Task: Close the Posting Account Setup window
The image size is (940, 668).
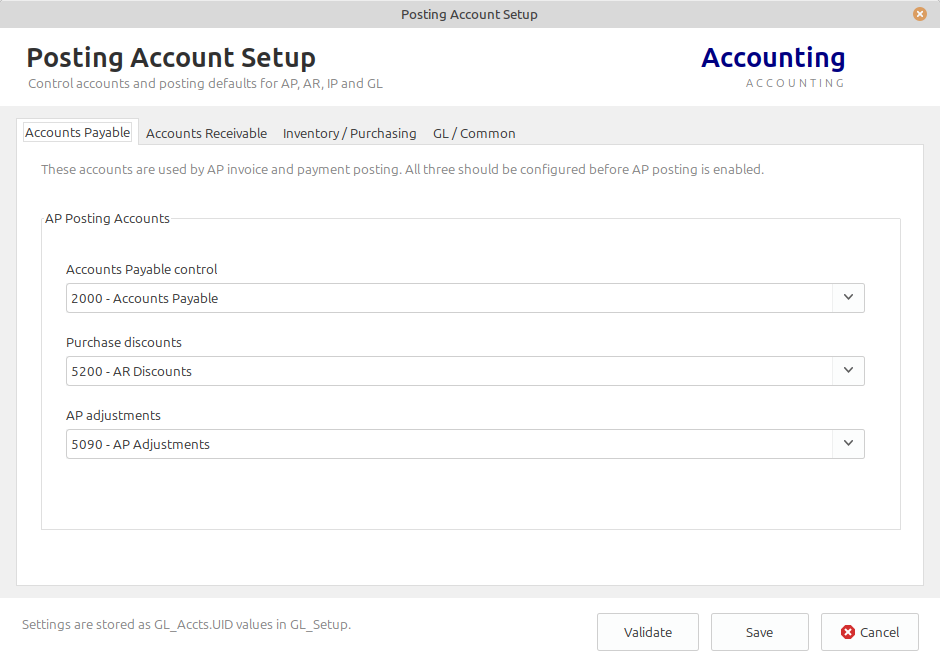Action: (x=920, y=14)
